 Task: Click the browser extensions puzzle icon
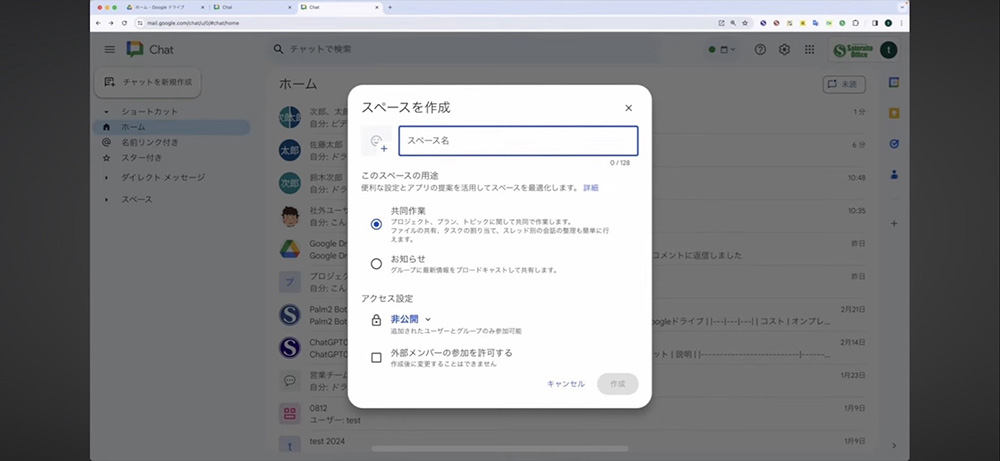coord(855,22)
